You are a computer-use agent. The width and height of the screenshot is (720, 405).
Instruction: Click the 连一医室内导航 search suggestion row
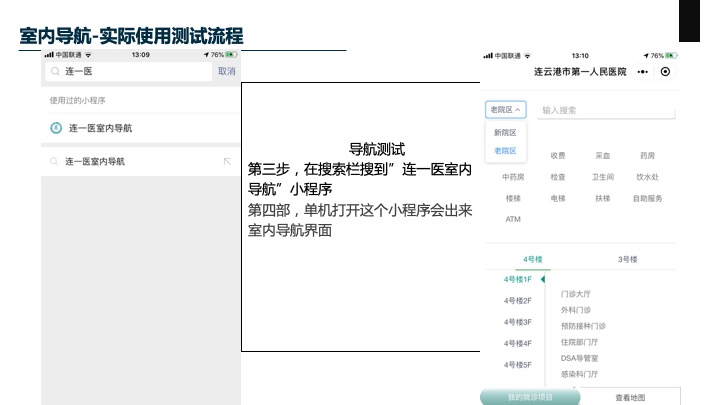(x=141, y=162)
